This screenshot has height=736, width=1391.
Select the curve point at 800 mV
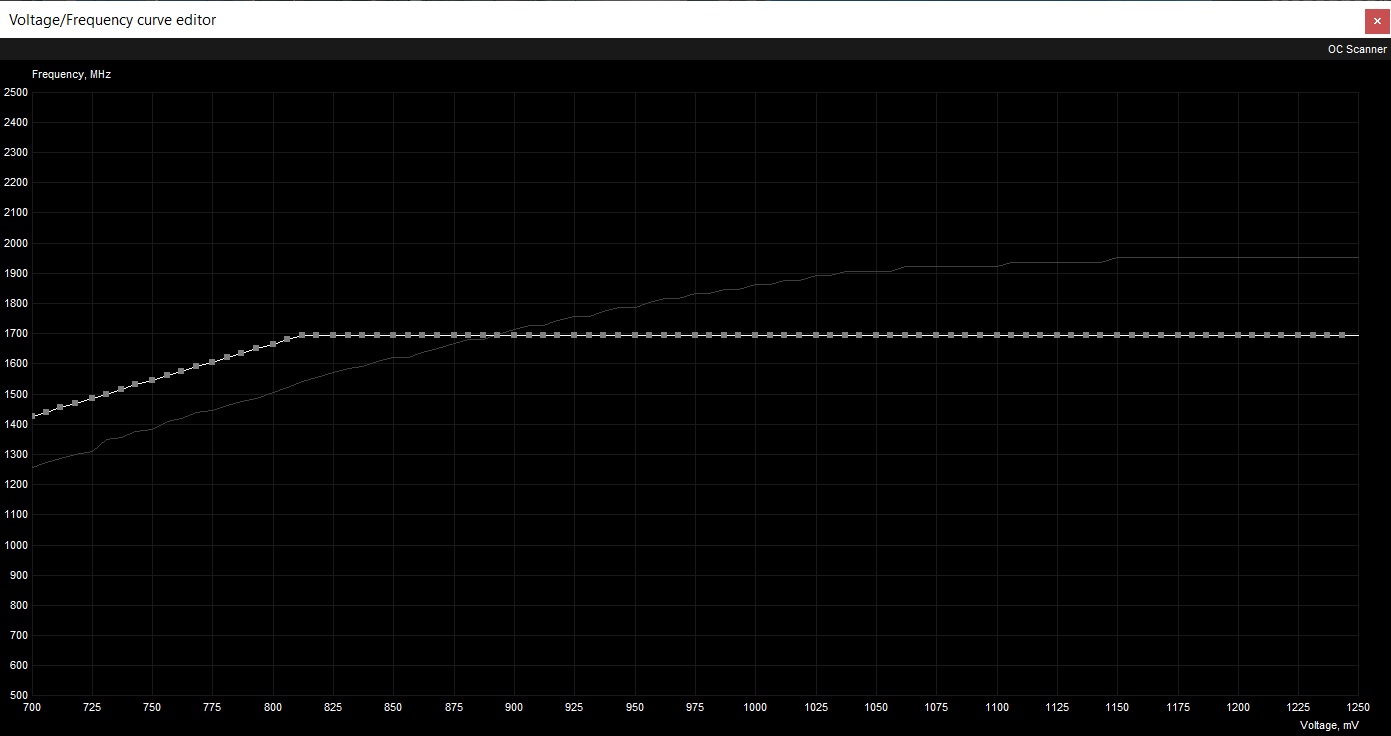coord(273,344)
